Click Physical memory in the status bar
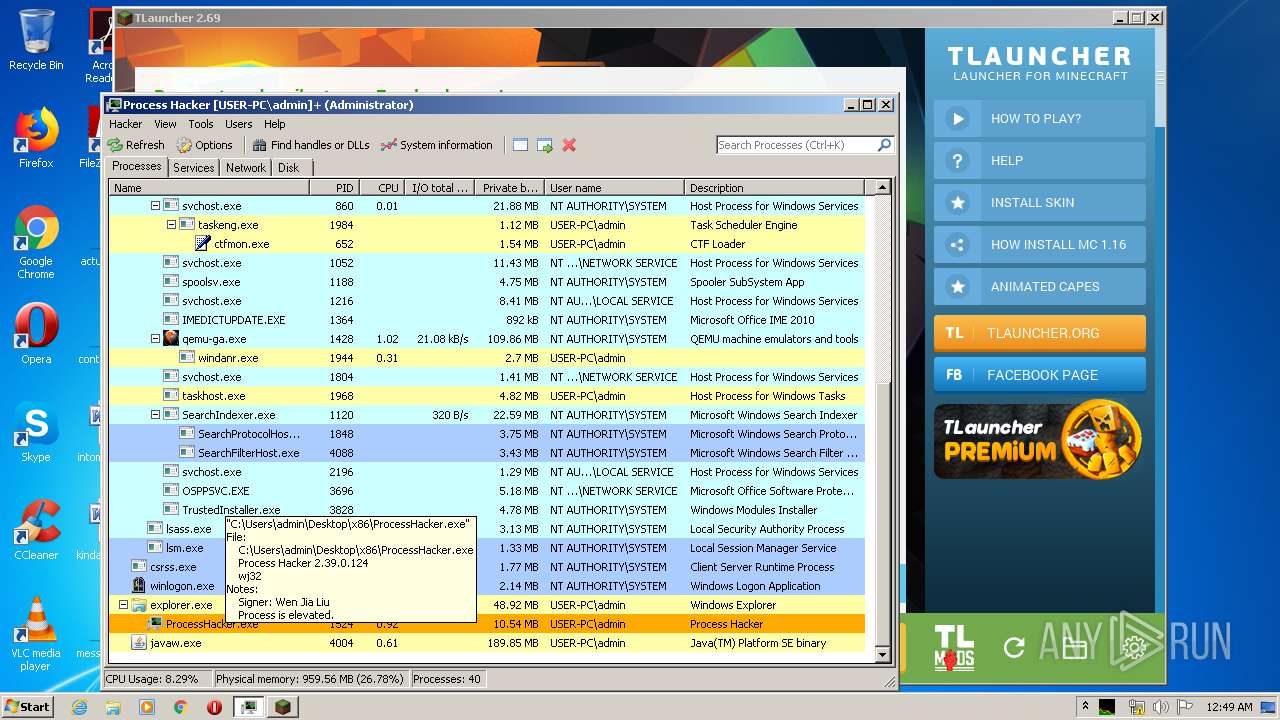Screen dimensions: 1280x720 coord(310,679)
